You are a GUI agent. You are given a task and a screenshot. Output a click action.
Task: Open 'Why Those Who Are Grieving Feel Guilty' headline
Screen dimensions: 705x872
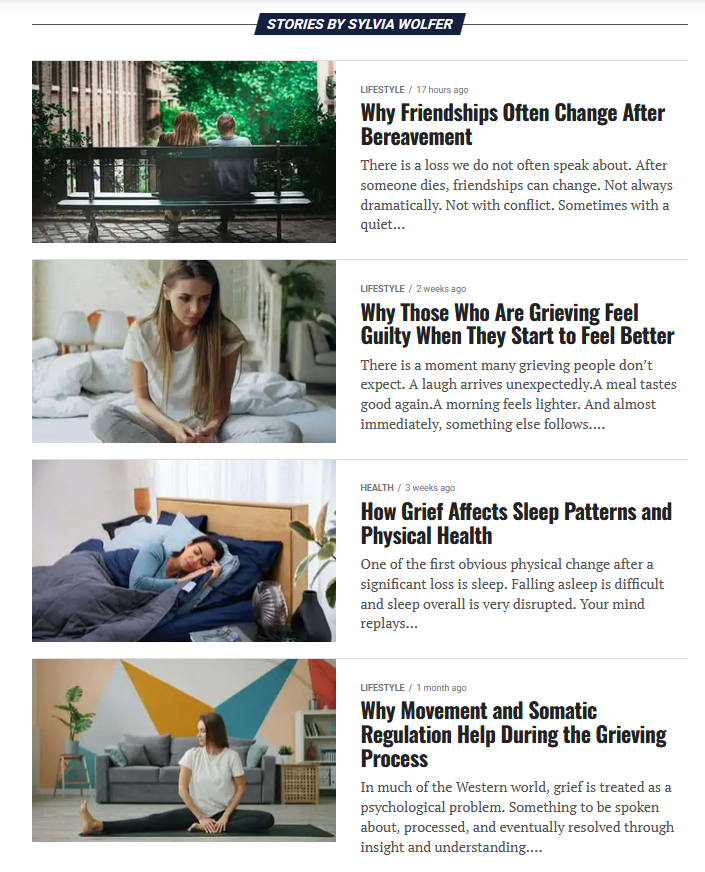(x=517, y=324)
